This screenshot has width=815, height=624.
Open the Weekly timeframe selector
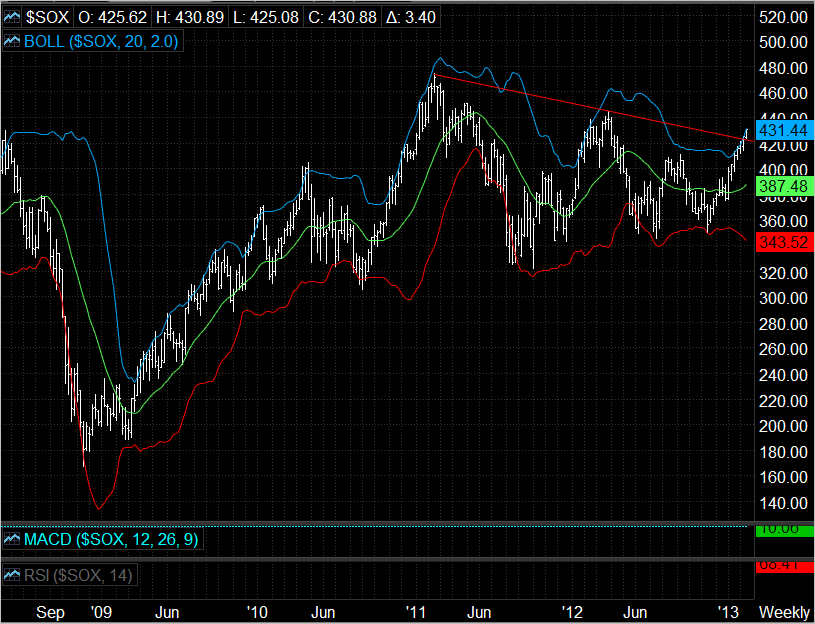point(783,611)
